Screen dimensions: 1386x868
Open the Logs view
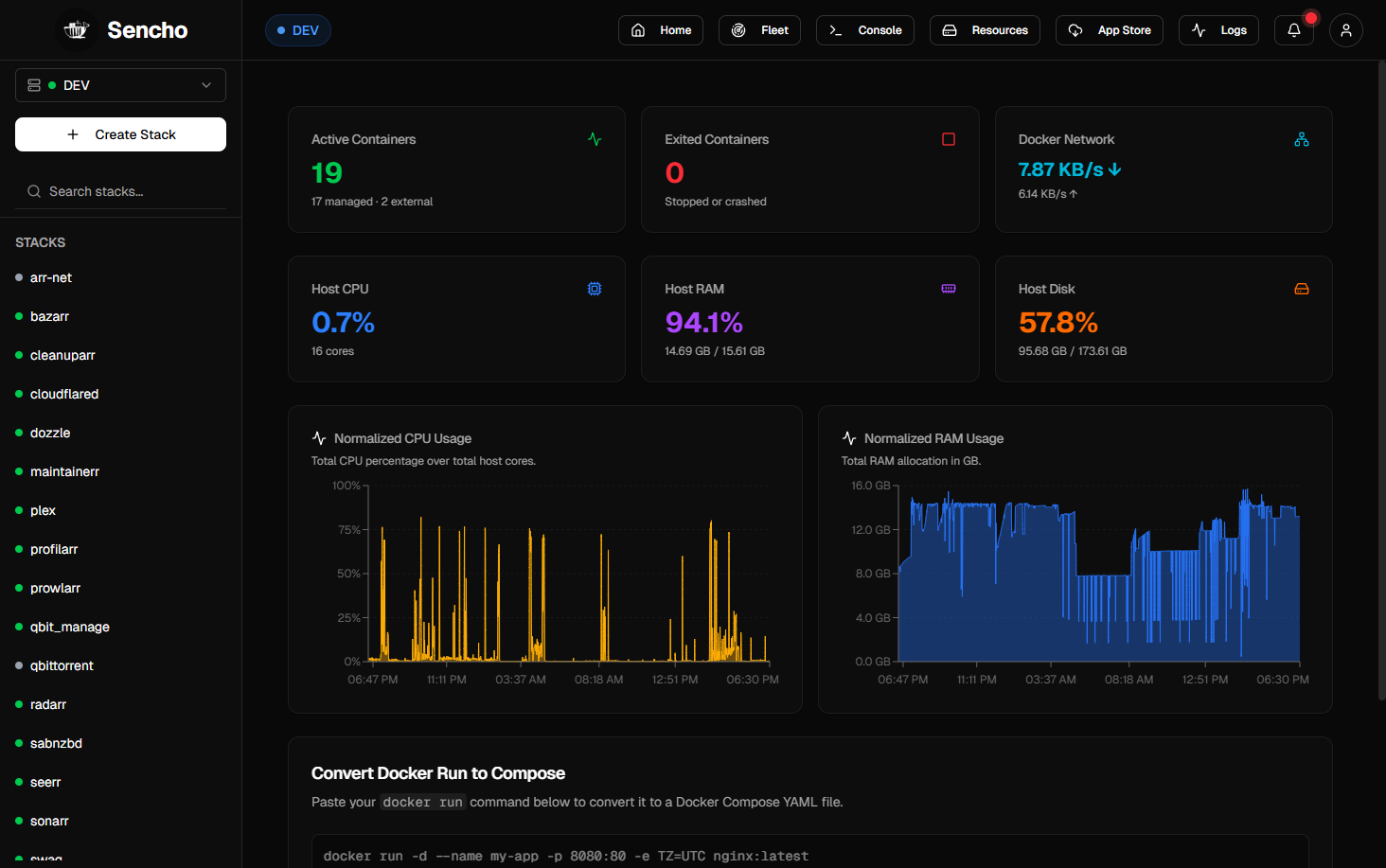point(1218,30)
